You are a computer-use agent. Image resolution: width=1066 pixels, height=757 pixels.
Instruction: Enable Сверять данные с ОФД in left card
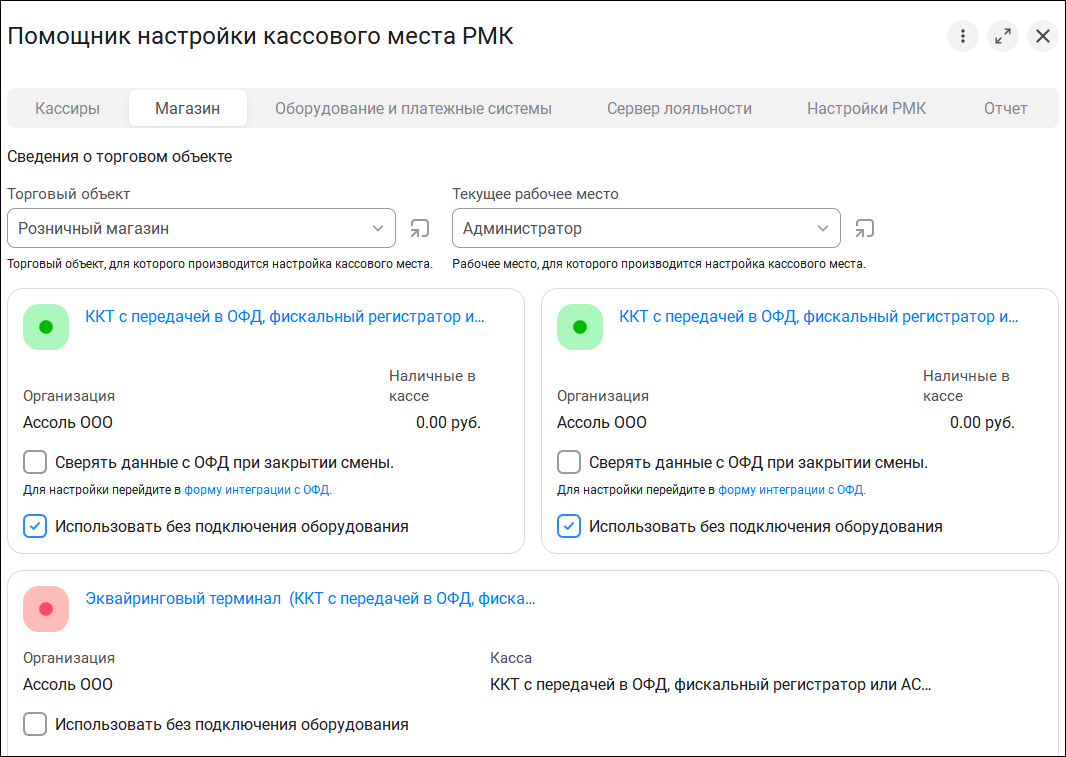[35, 463]
